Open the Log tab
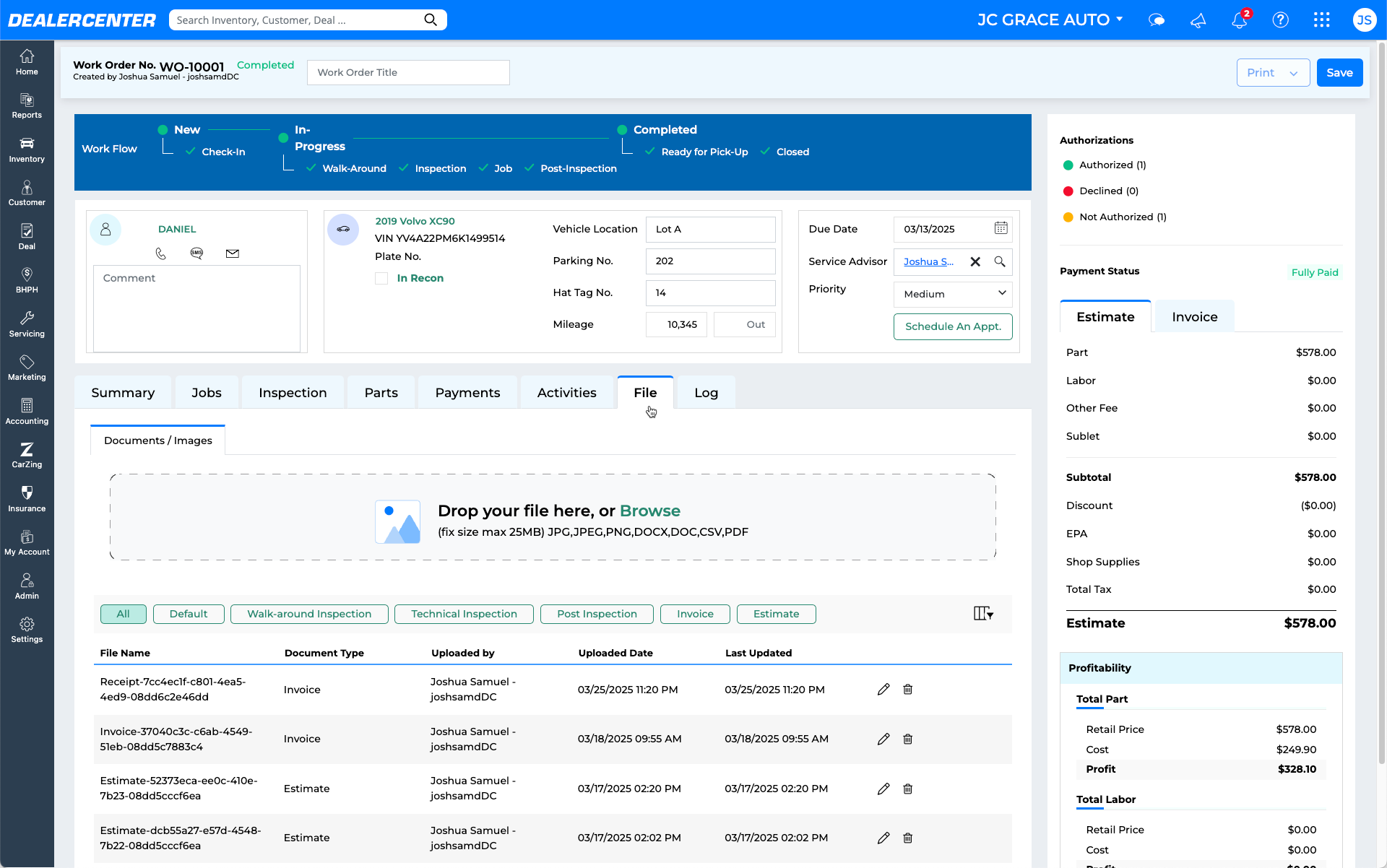 (707, 392)
